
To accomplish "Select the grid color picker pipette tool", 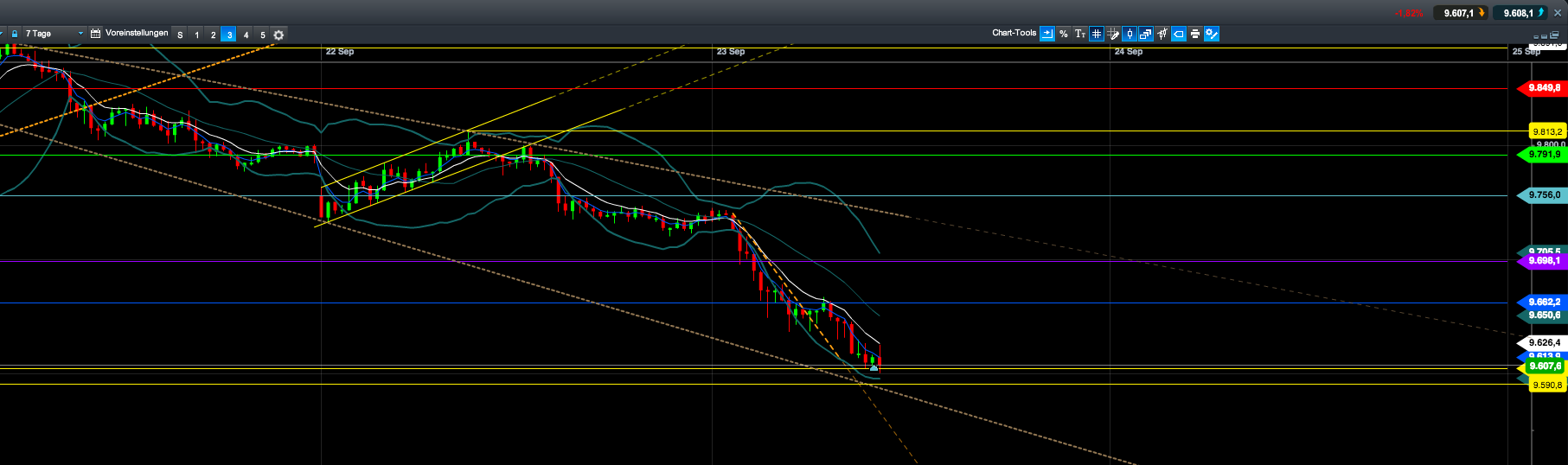I will (1113, 34).
